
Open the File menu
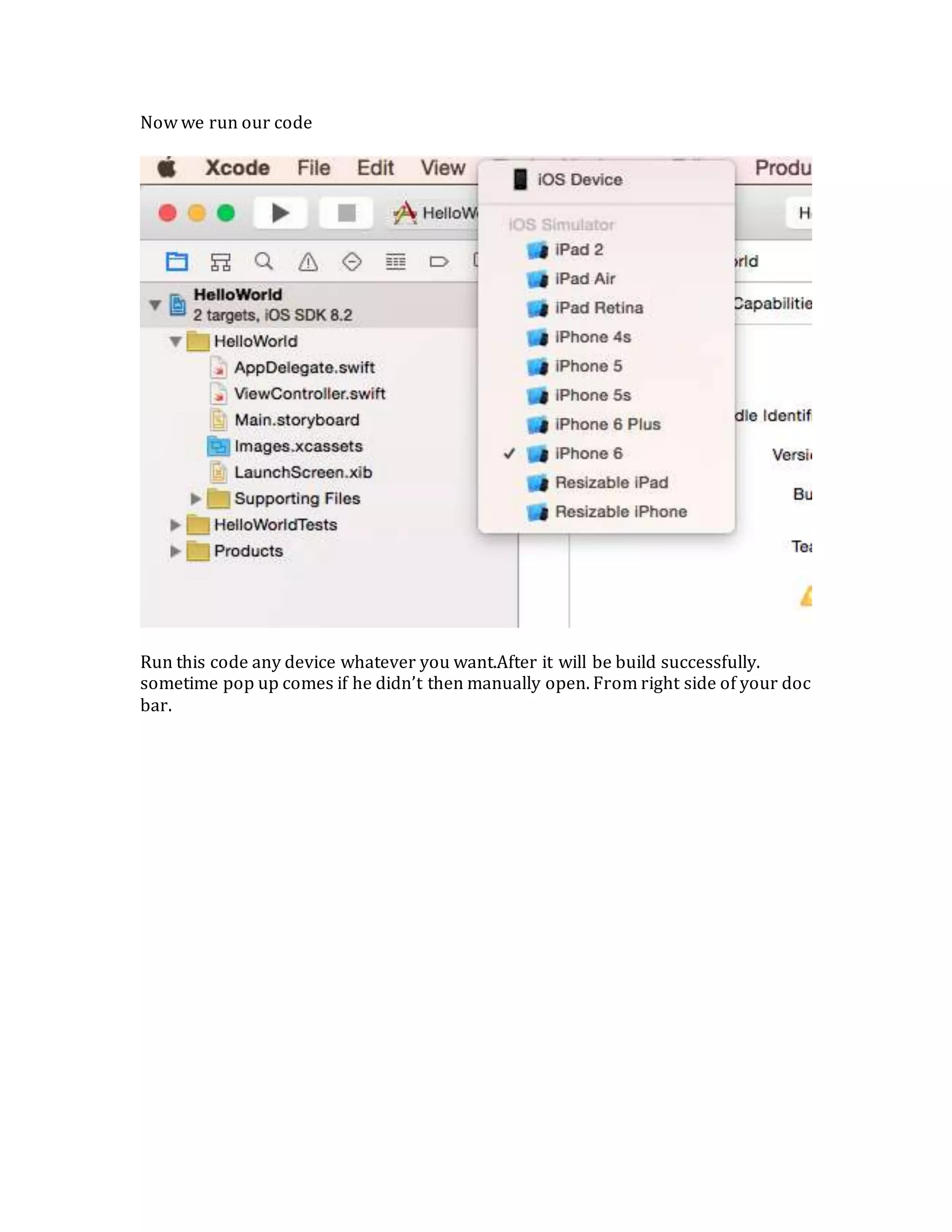pyautogui.click(x=314, y=168)
